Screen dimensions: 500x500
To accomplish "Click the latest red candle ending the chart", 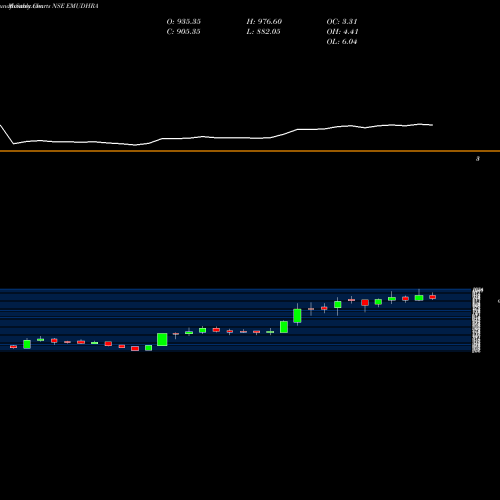I will tap(433, 297).
